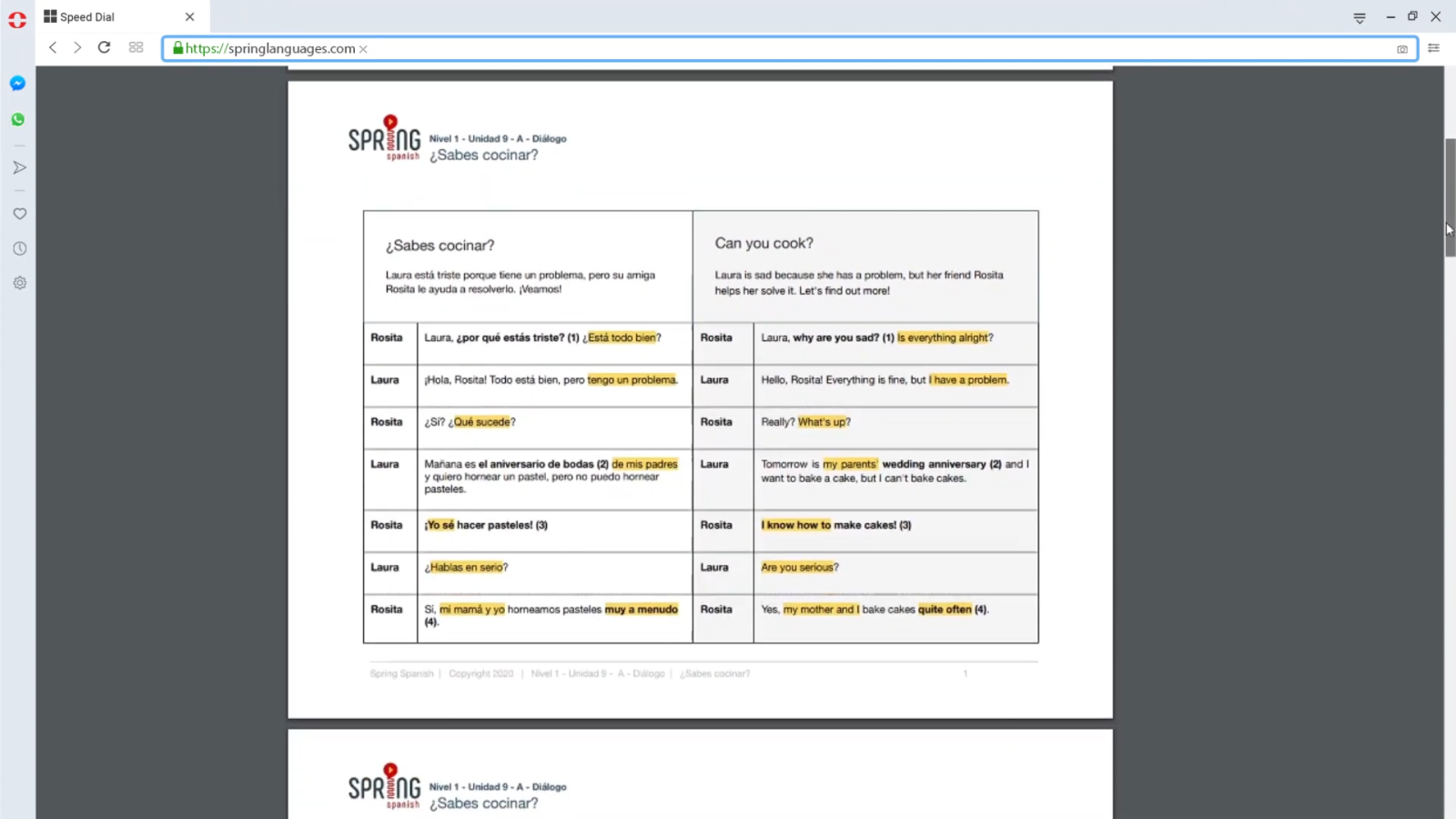Screen dimensions: 1456x819
Task: Click highlighted text 'What's up'
Action: pos(822,422)
